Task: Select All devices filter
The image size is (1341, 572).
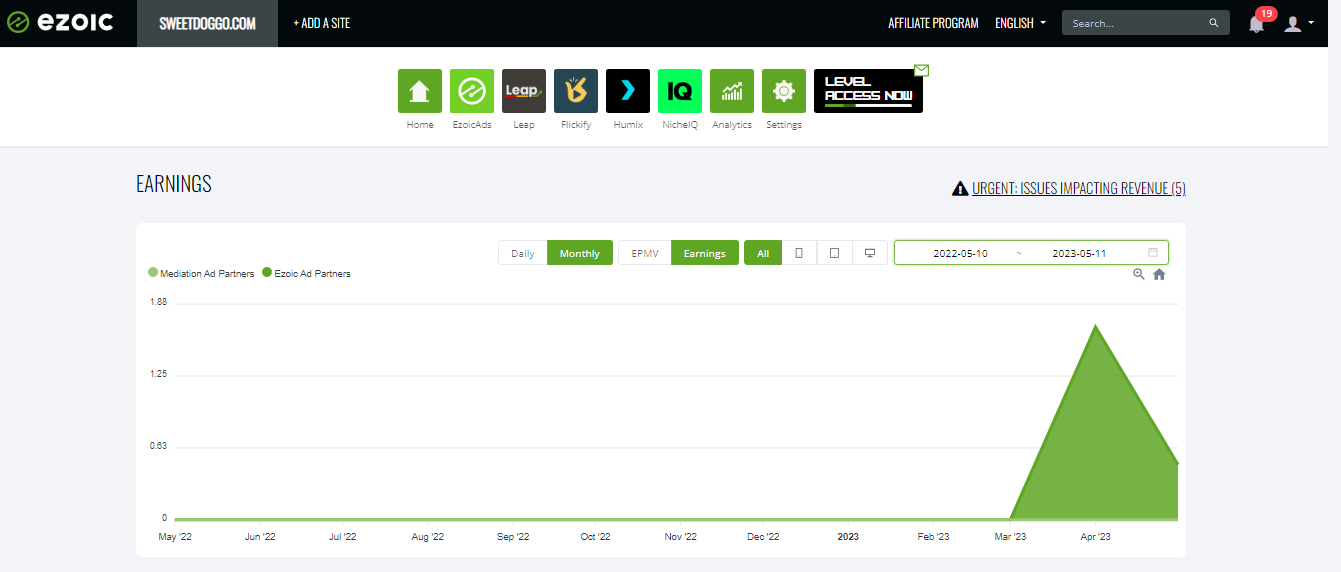Action: tap(763, 253)
